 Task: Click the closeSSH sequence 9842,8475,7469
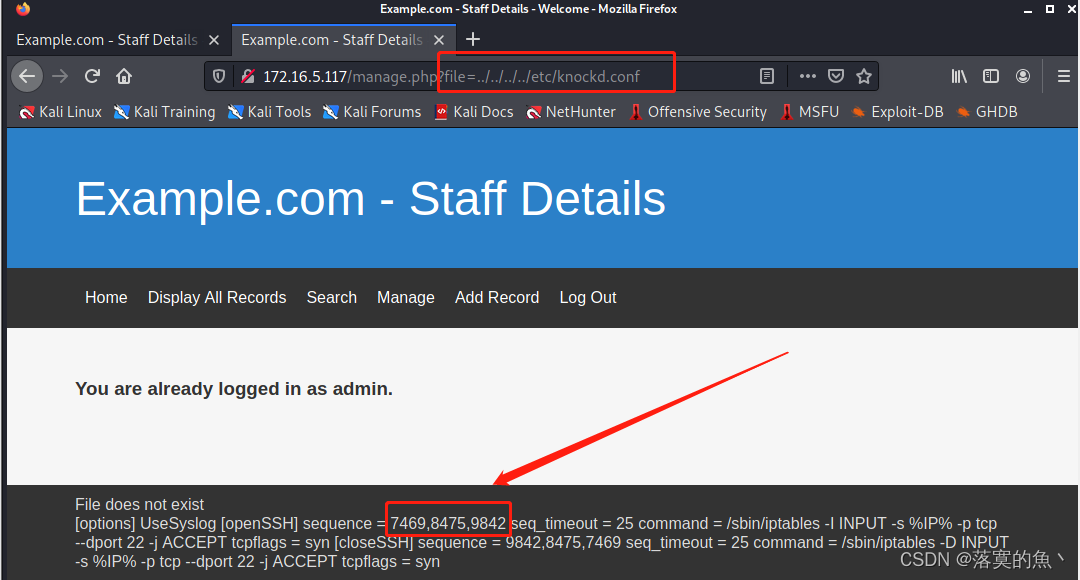563,543
